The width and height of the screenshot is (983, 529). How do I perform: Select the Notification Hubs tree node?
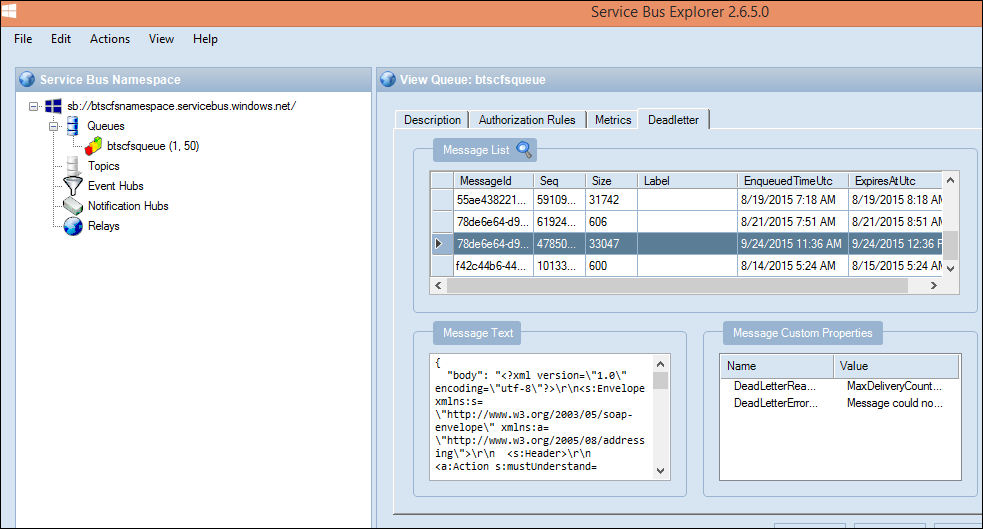pos(128,206)
